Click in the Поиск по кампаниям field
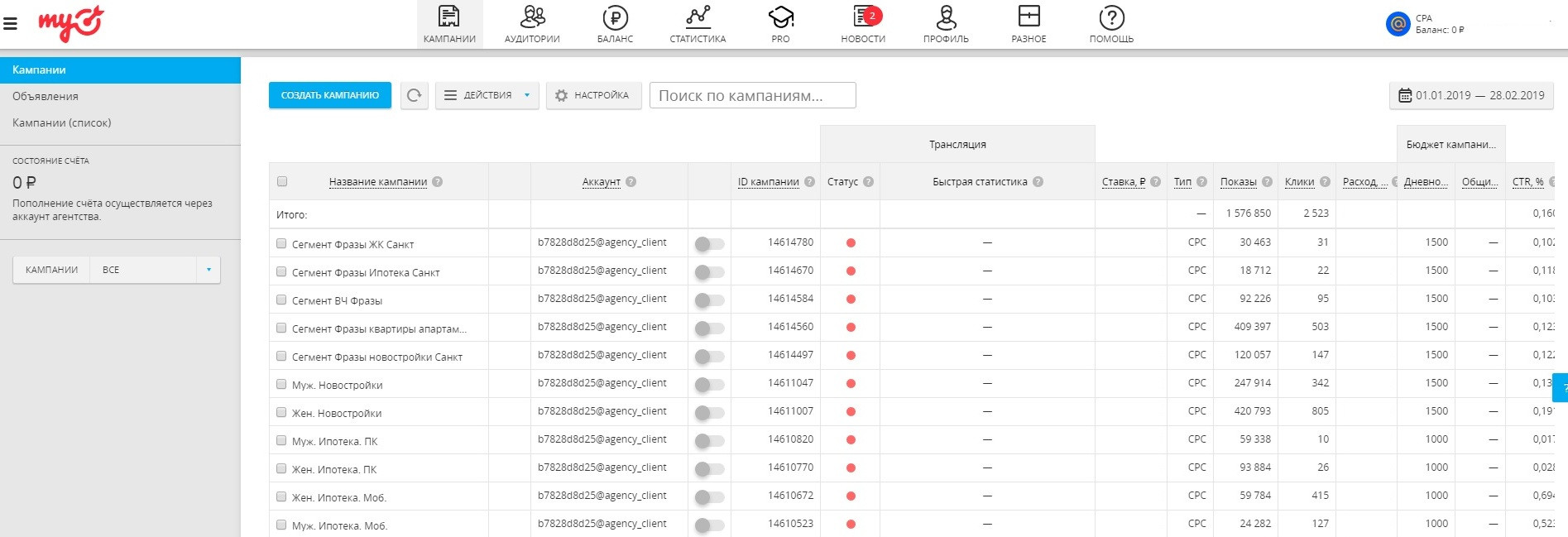This screenshot has width=1568, height=537. pyautogui.click(x=752, y=95)
